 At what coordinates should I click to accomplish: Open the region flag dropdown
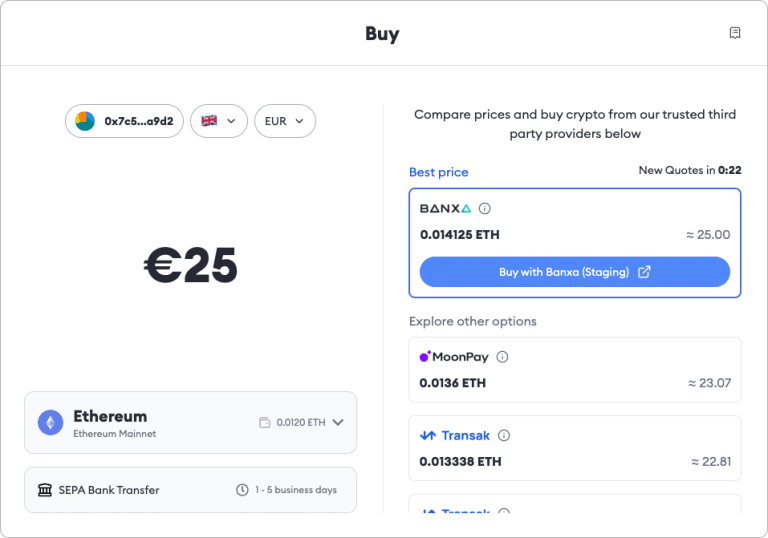219,121
